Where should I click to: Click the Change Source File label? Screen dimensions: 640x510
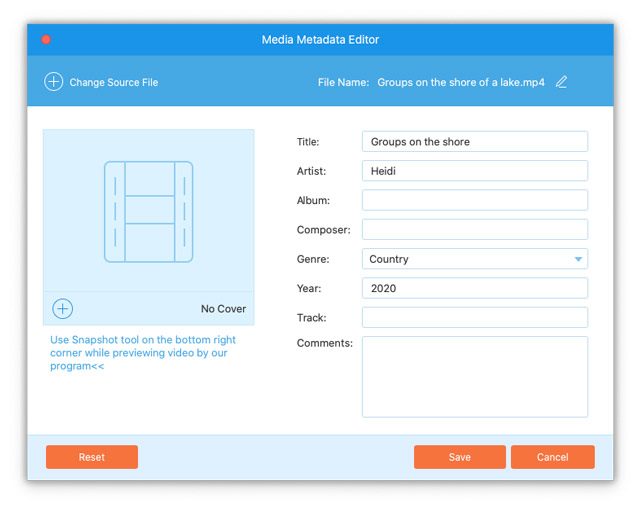113,82
